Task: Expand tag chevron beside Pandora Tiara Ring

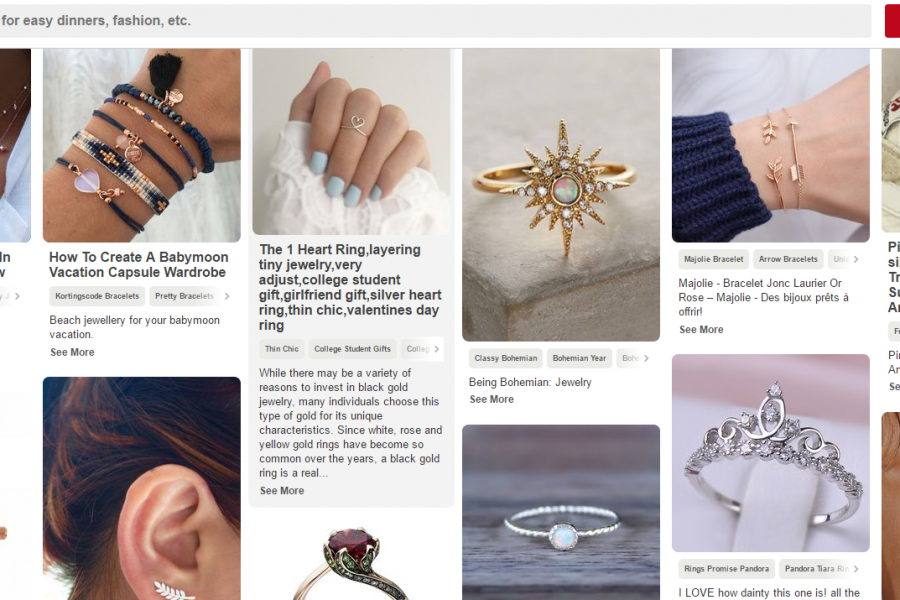Action: 856,569
